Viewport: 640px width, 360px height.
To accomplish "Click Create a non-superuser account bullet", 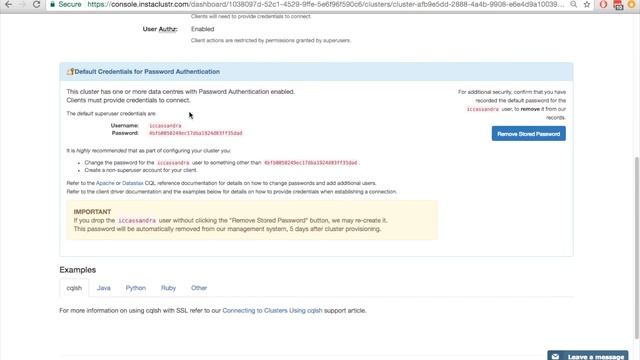I will 140,170.
